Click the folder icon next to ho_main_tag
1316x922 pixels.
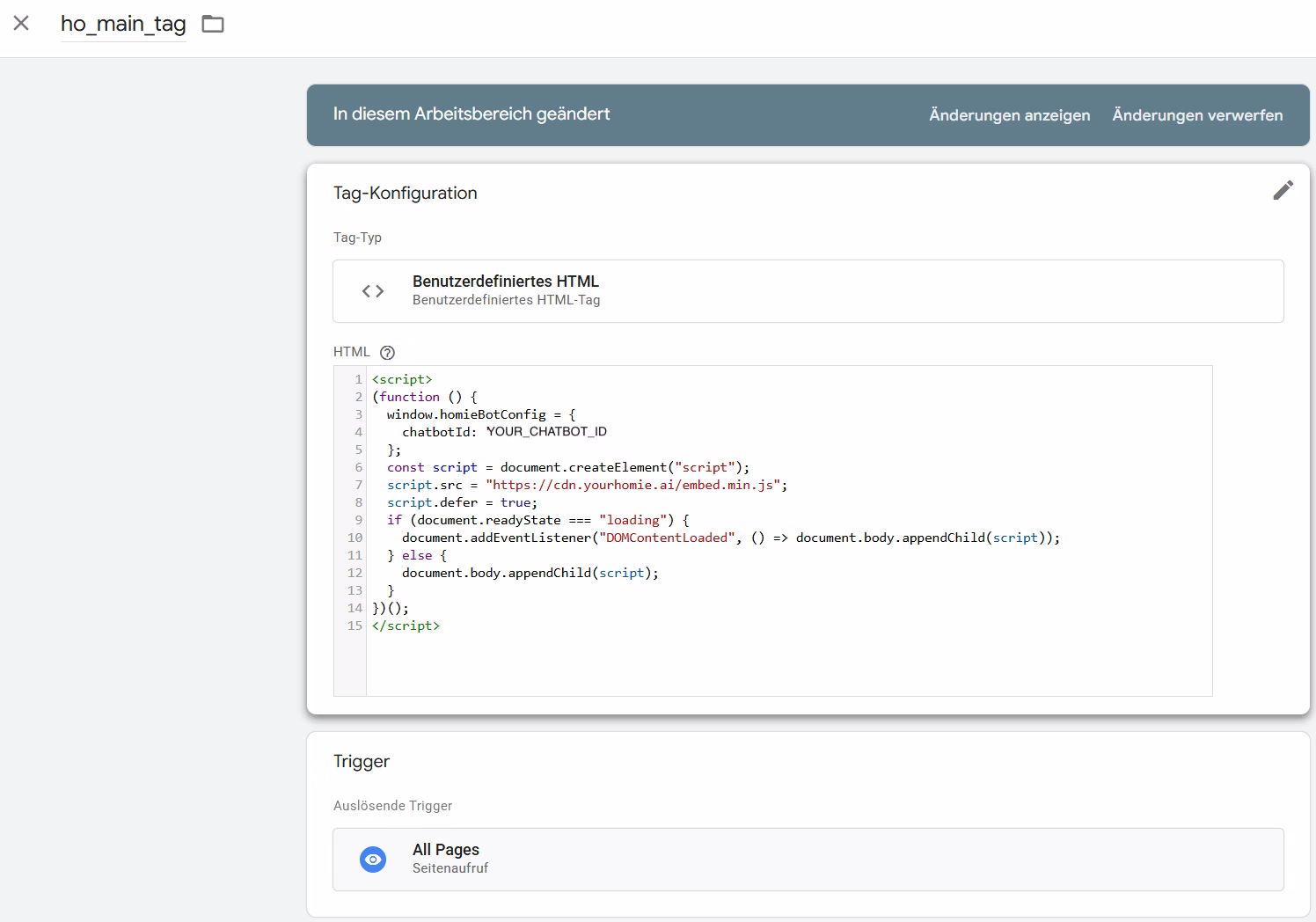pyautogui.click(x=212, y=24)
